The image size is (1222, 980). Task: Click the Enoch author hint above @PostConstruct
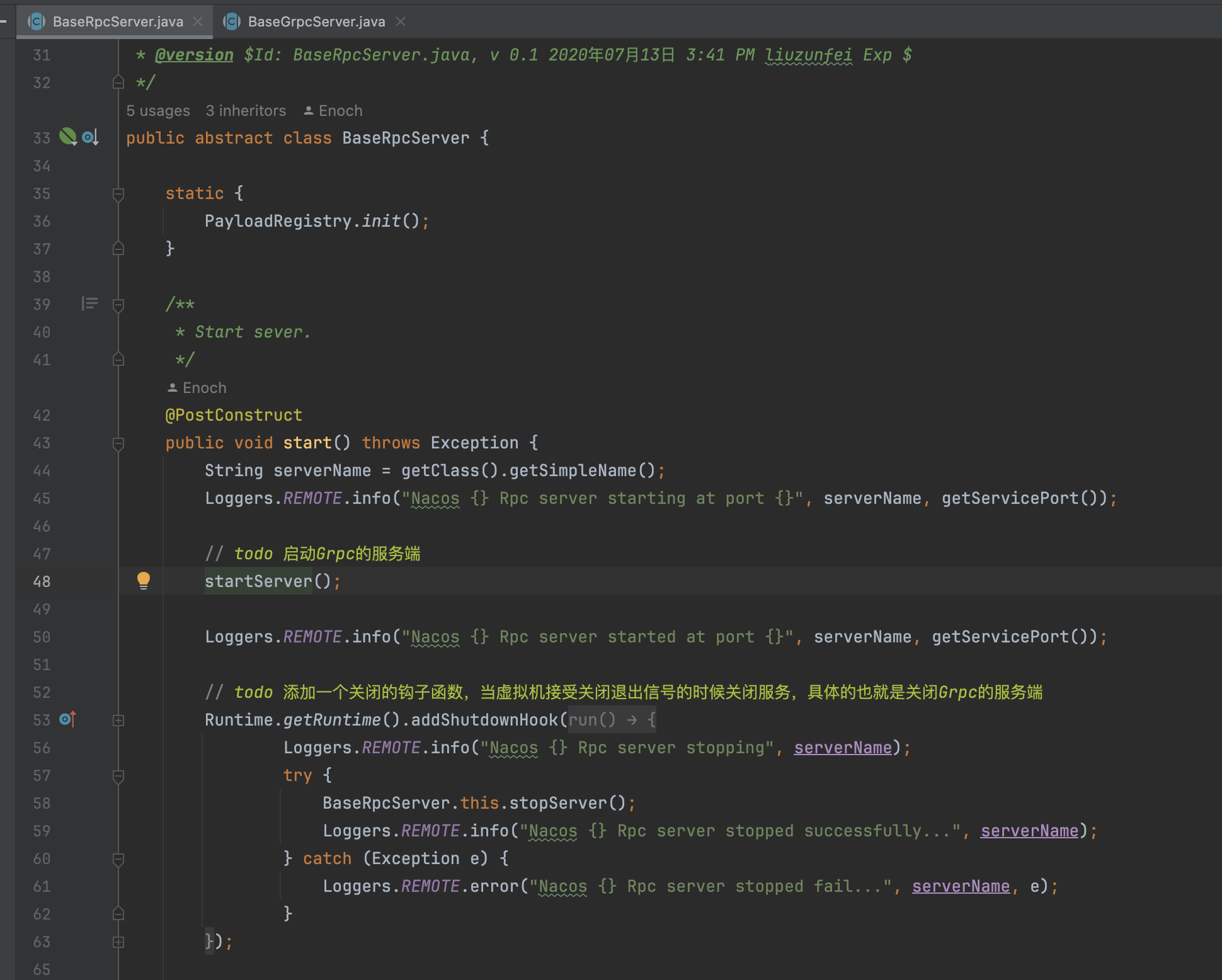click(197, 388)
